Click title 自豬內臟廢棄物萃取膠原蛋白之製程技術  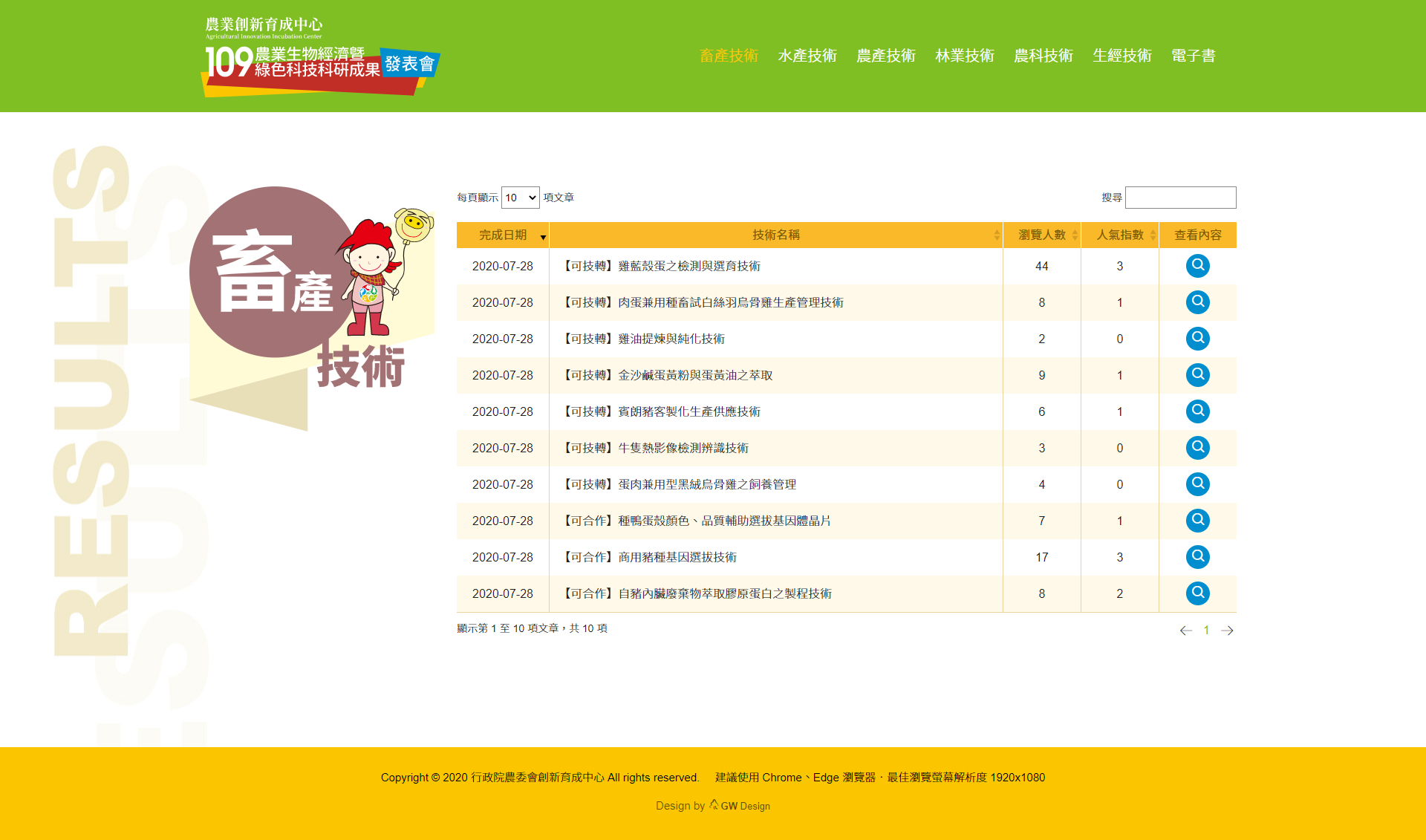(x=695, y=593)
